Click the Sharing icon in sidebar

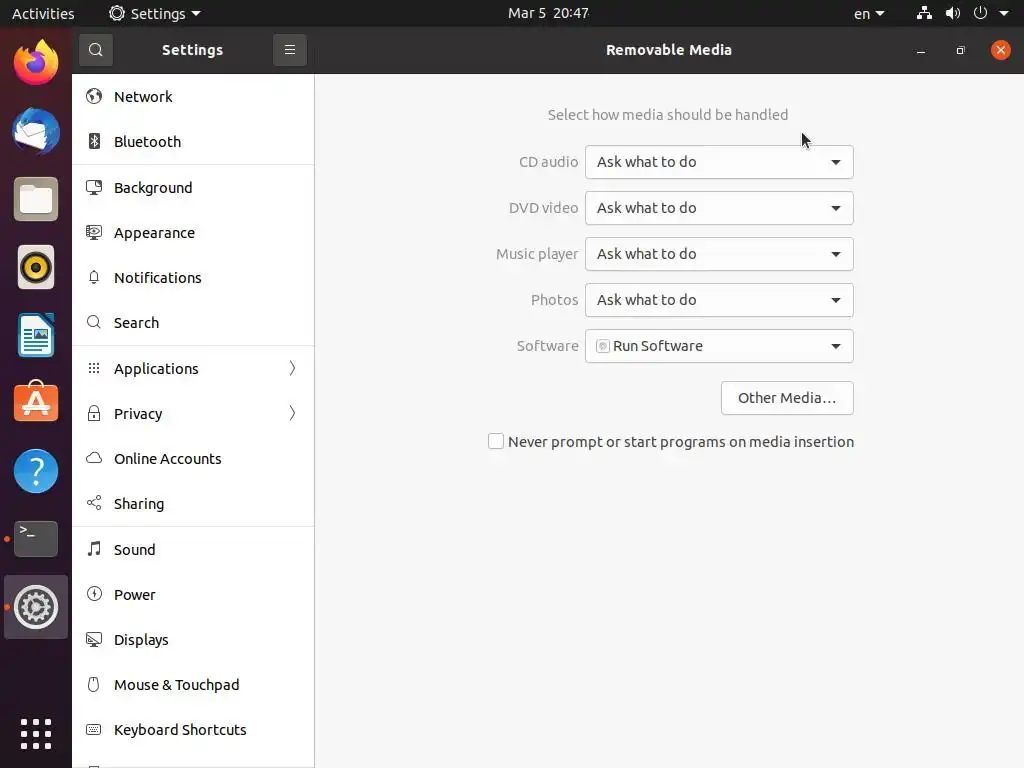(94, 504)
